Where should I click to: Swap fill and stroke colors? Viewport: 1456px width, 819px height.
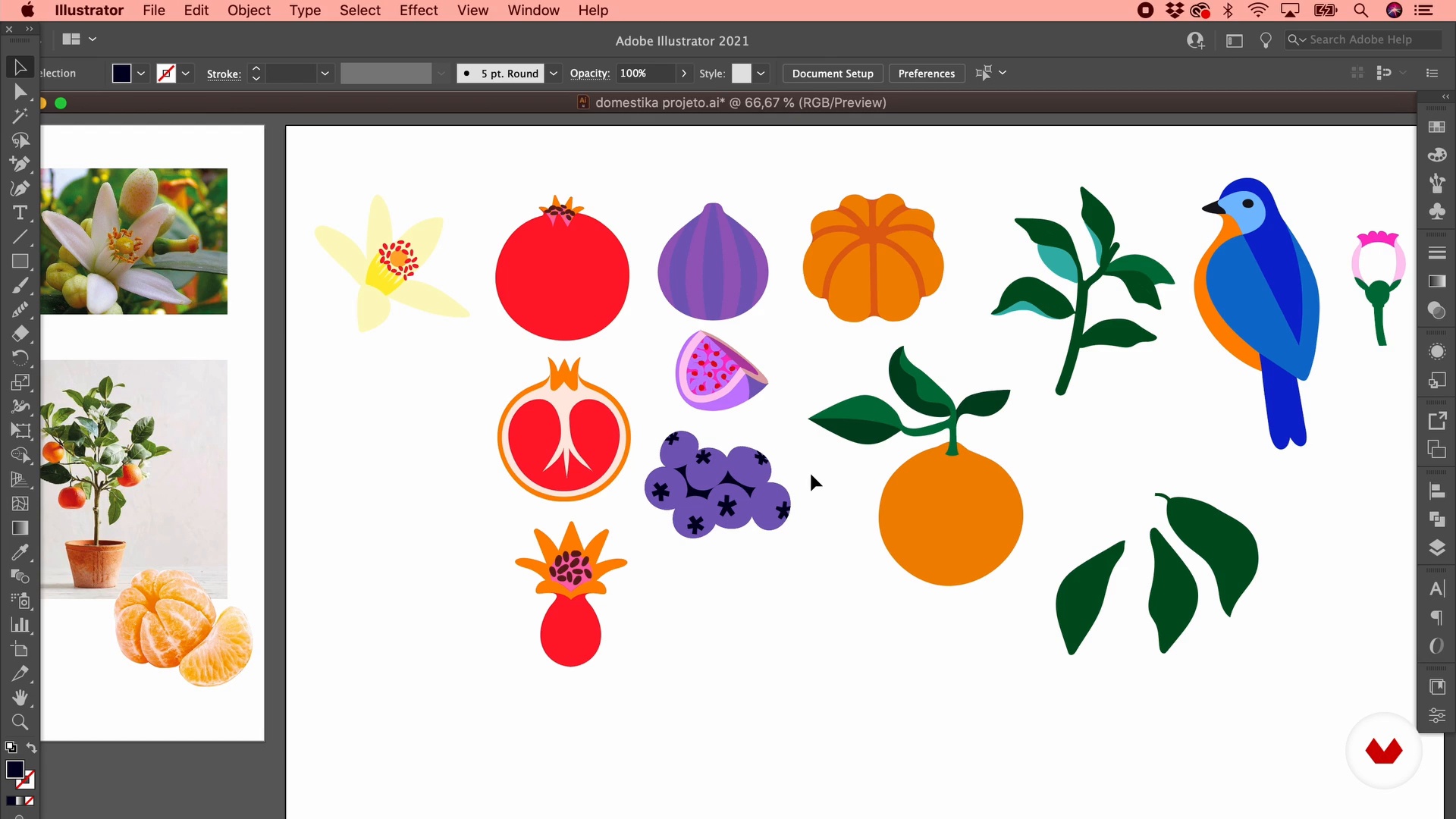(x=31, y=748)
